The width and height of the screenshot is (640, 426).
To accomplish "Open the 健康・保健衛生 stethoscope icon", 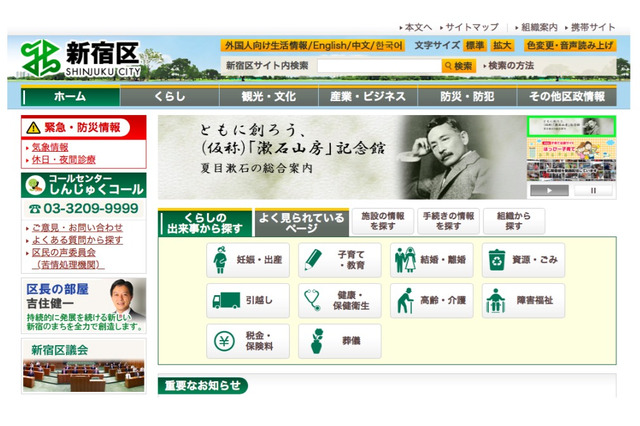I will [x=340, y=301].
